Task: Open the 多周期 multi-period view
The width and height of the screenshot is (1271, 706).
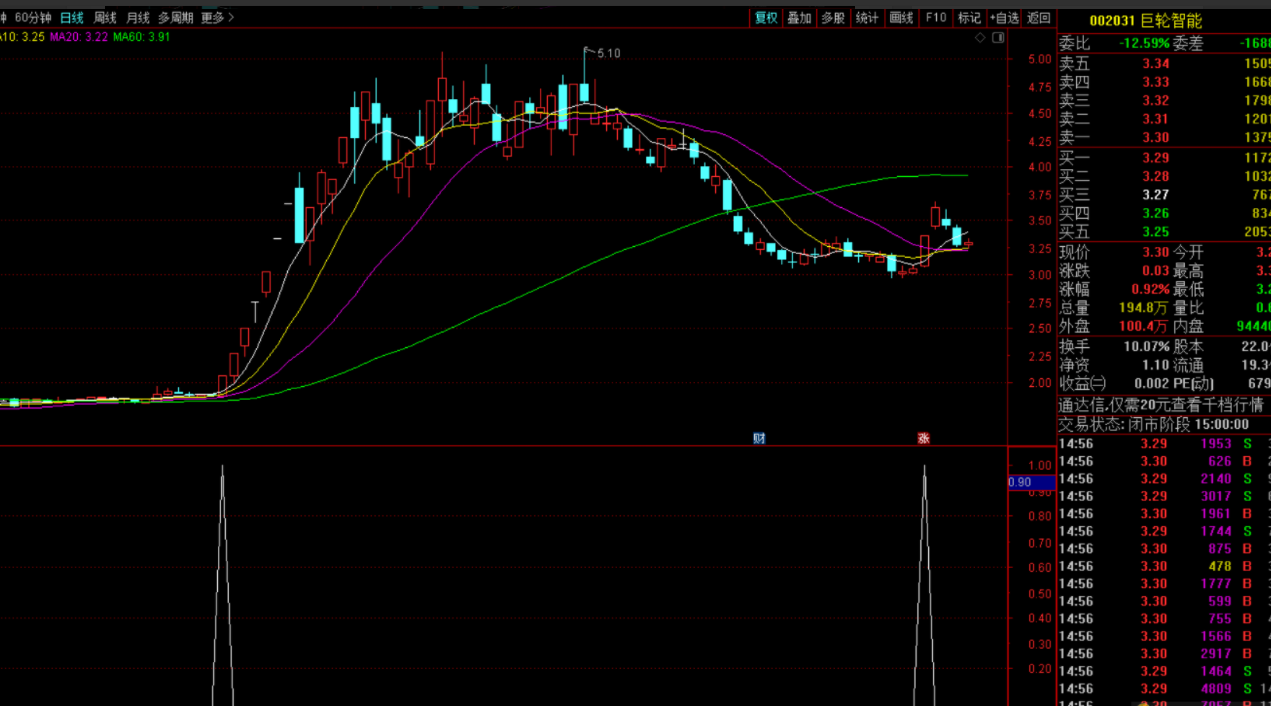Action: tap(175, 18)
